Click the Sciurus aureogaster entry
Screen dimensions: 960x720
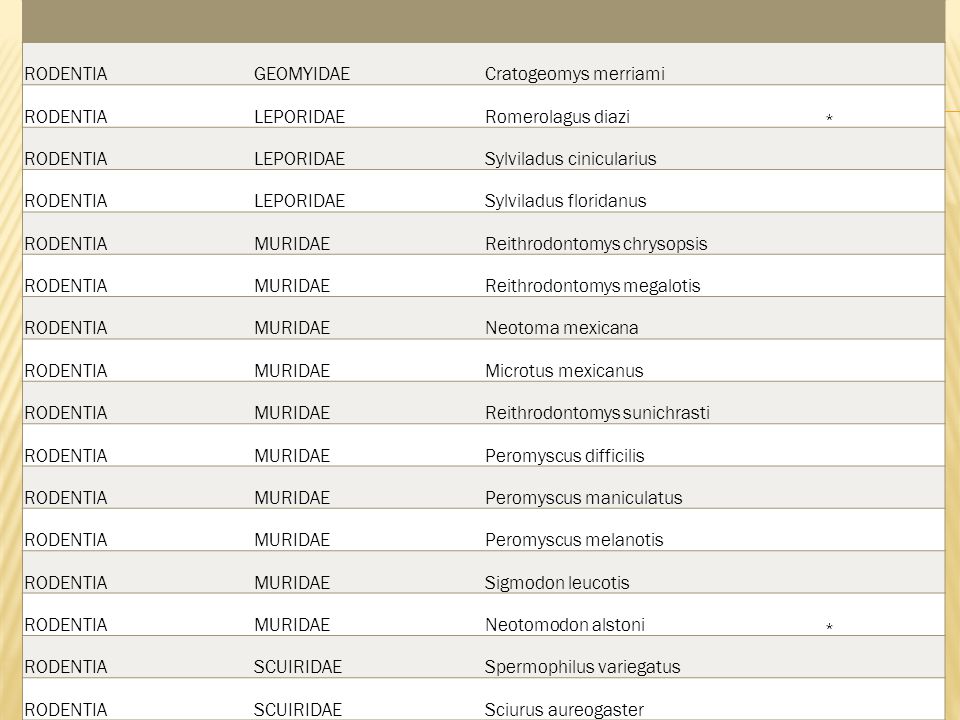click(564, 710)
